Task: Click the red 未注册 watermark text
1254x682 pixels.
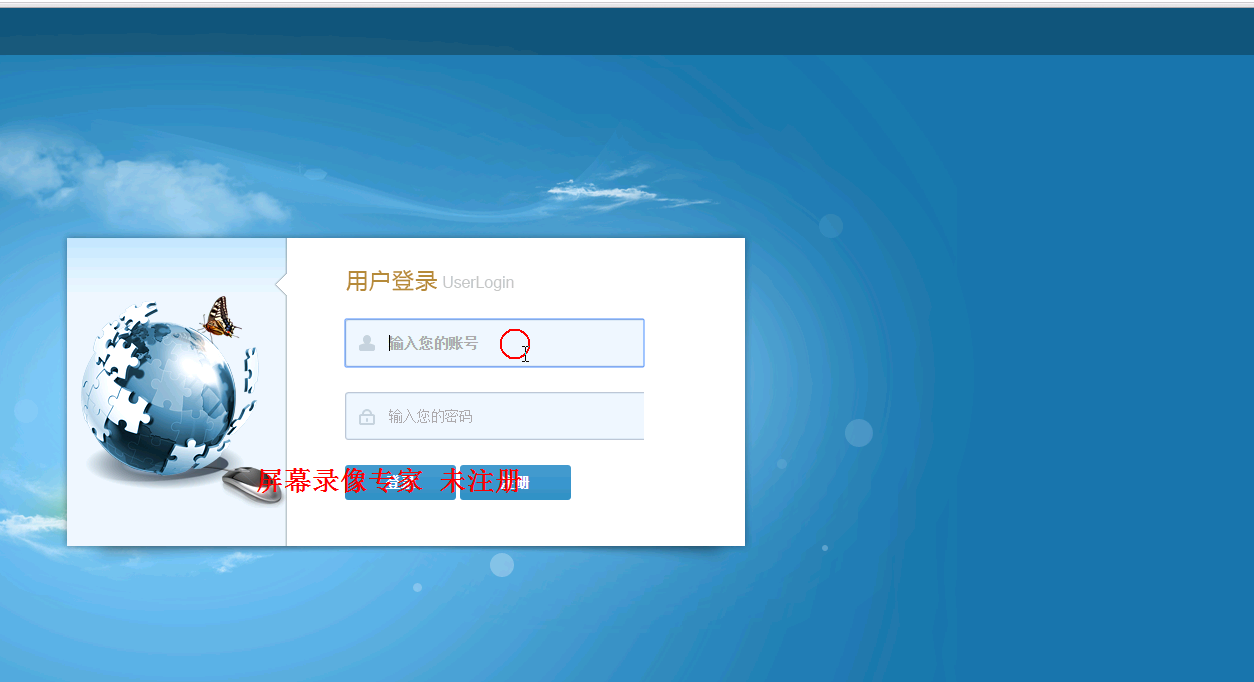Action: point(480,481)
